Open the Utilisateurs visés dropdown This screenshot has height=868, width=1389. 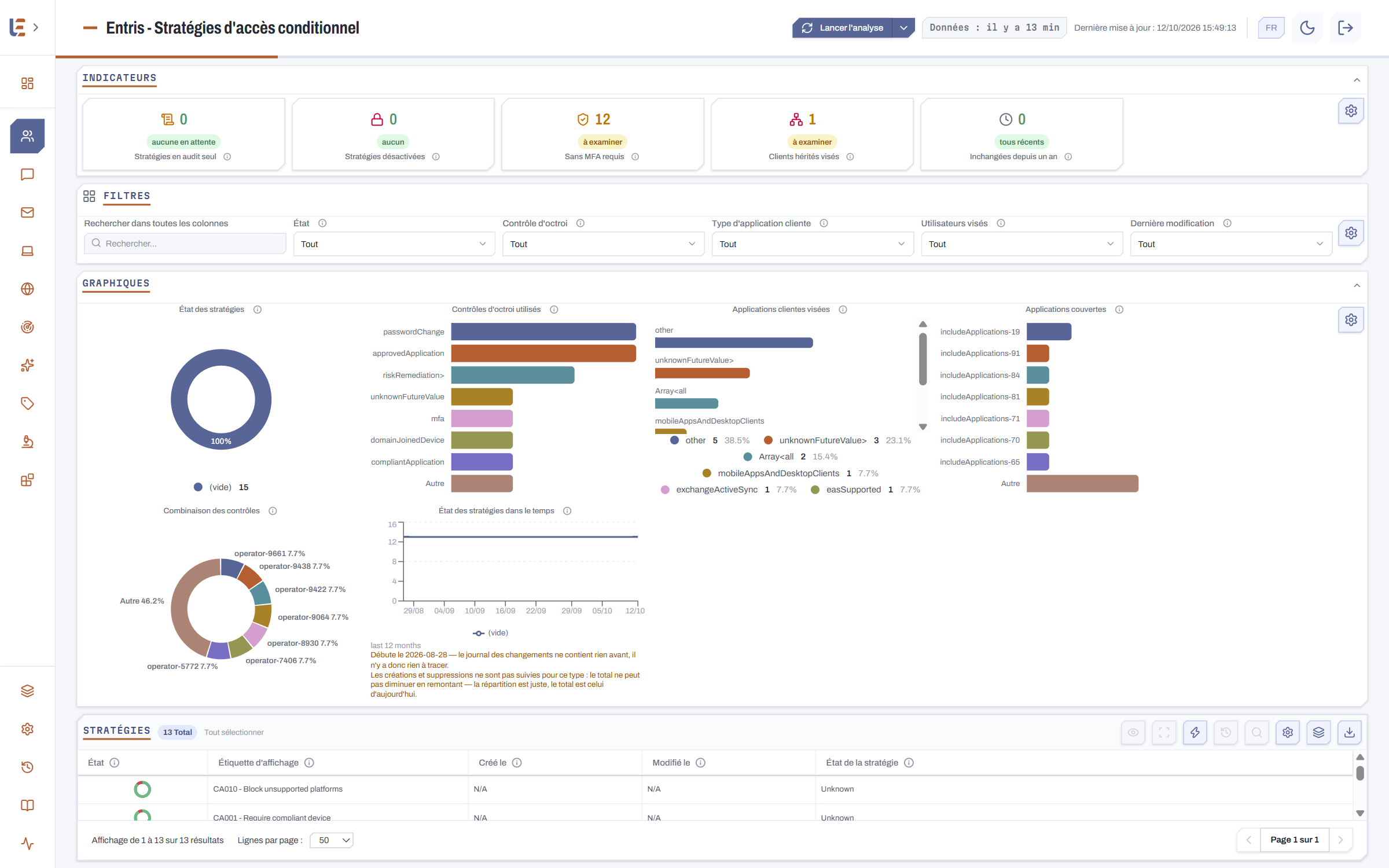click(1021, 244)
